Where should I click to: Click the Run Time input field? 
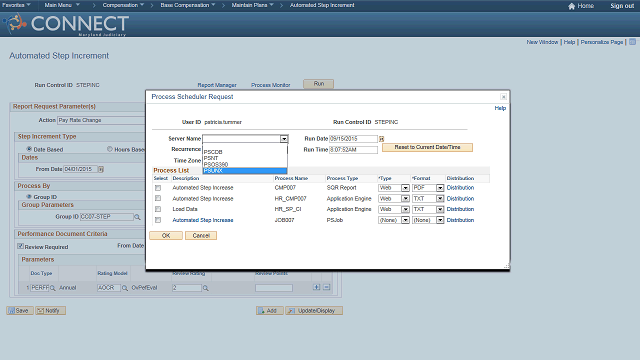coord(353,150)
